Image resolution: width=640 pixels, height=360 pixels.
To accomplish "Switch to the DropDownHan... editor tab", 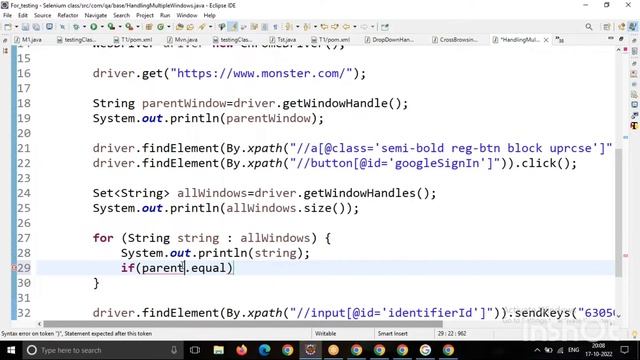I will click(x=389, y=40).
